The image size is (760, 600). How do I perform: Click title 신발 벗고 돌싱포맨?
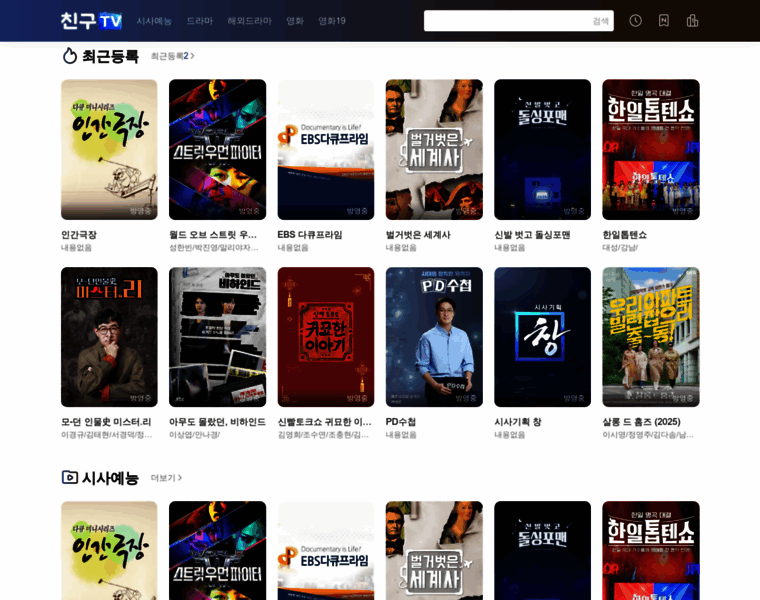(532, 235)
